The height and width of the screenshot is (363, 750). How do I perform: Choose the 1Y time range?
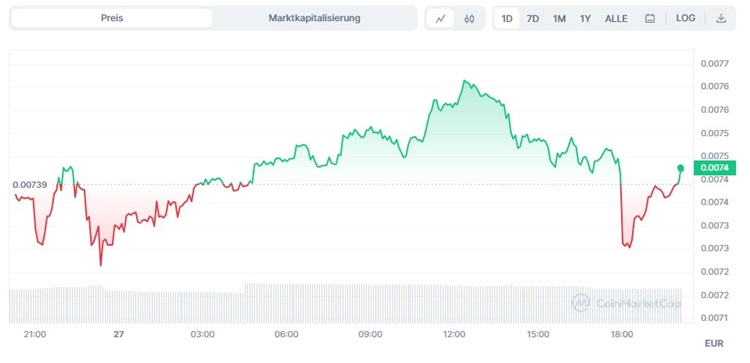[585, 19]
